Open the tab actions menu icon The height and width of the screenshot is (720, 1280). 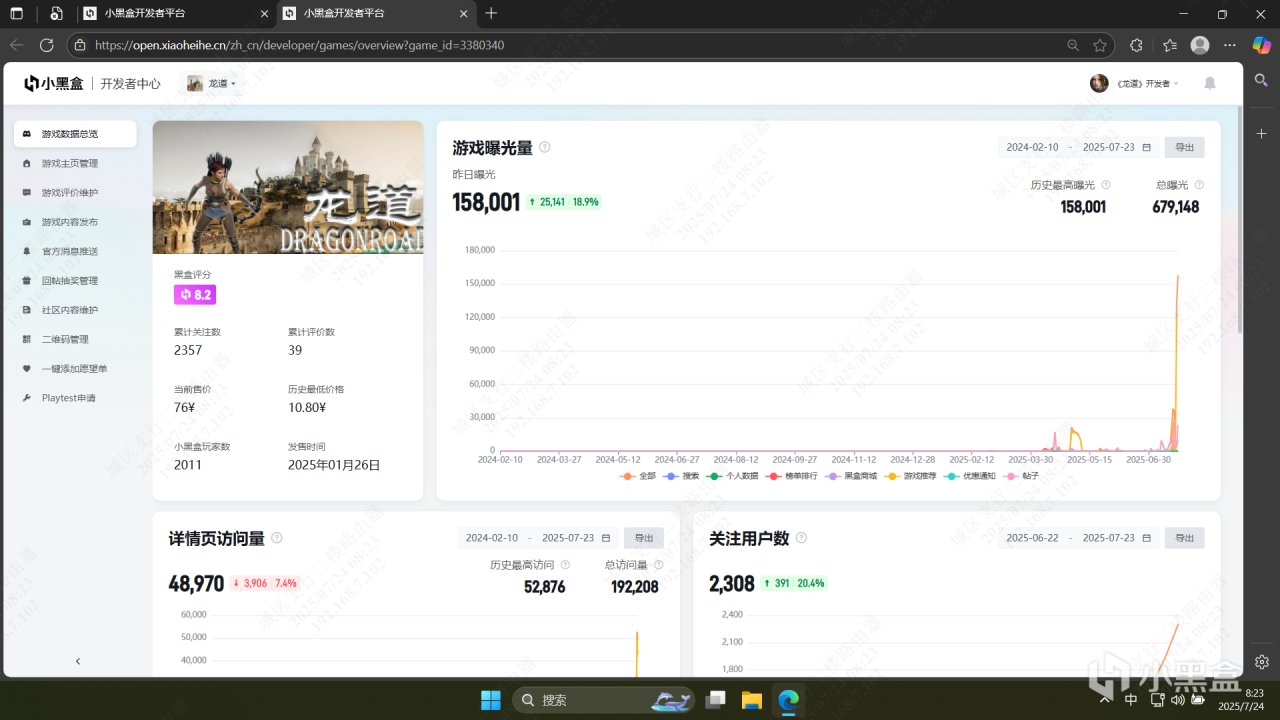[17, 13]
